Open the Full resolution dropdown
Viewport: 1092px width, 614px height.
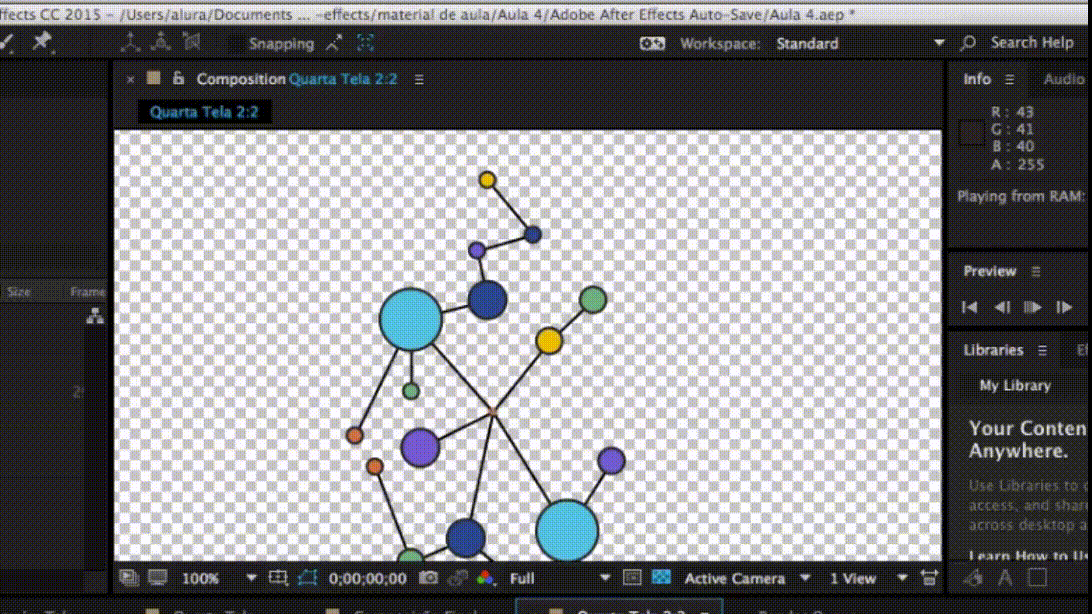pyautogui.click(x=604, y=578)
